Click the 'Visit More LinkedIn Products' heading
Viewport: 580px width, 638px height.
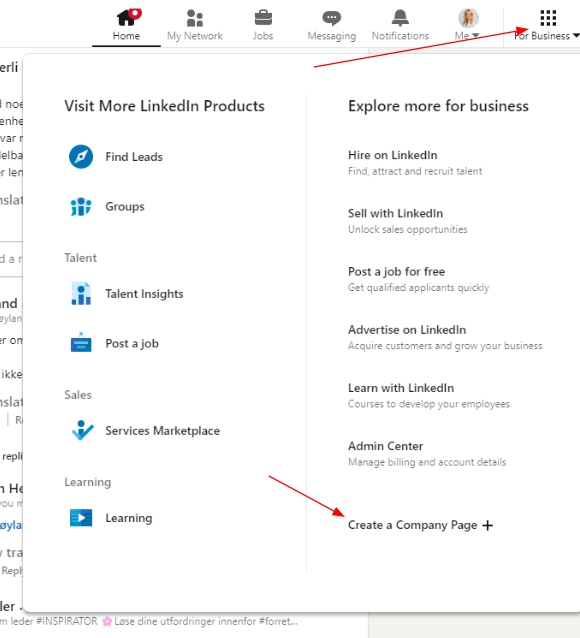(x=164, y=106)
